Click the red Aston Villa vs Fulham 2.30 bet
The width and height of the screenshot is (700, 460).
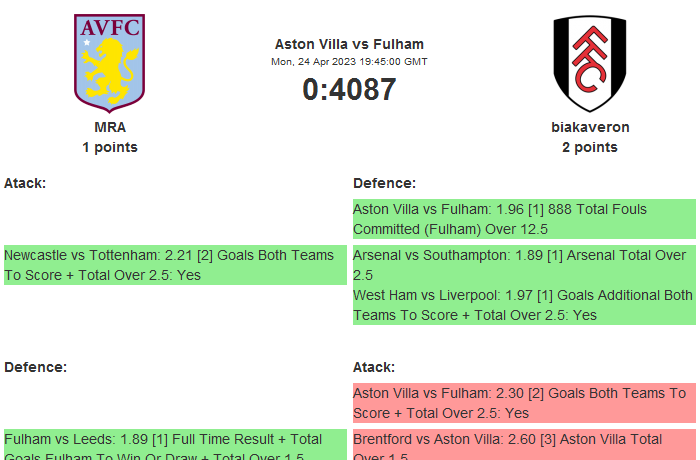tap(524, 402)
